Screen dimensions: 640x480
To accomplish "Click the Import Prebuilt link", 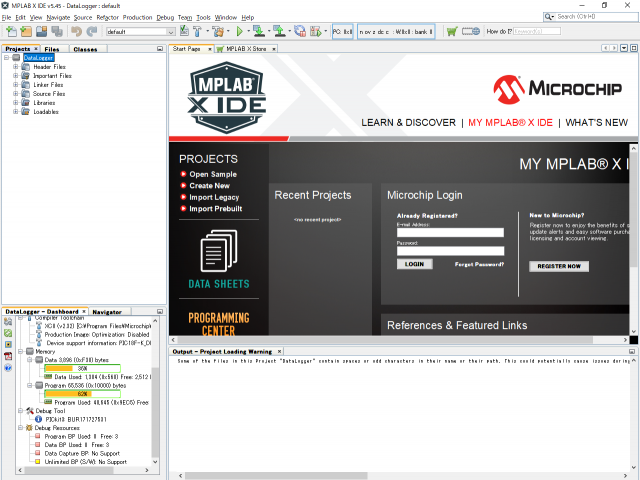I will [216, 209].
